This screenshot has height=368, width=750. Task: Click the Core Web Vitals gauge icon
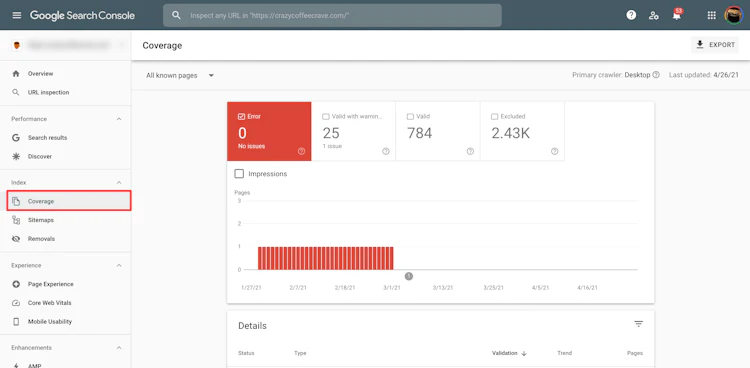click(16, 303)
